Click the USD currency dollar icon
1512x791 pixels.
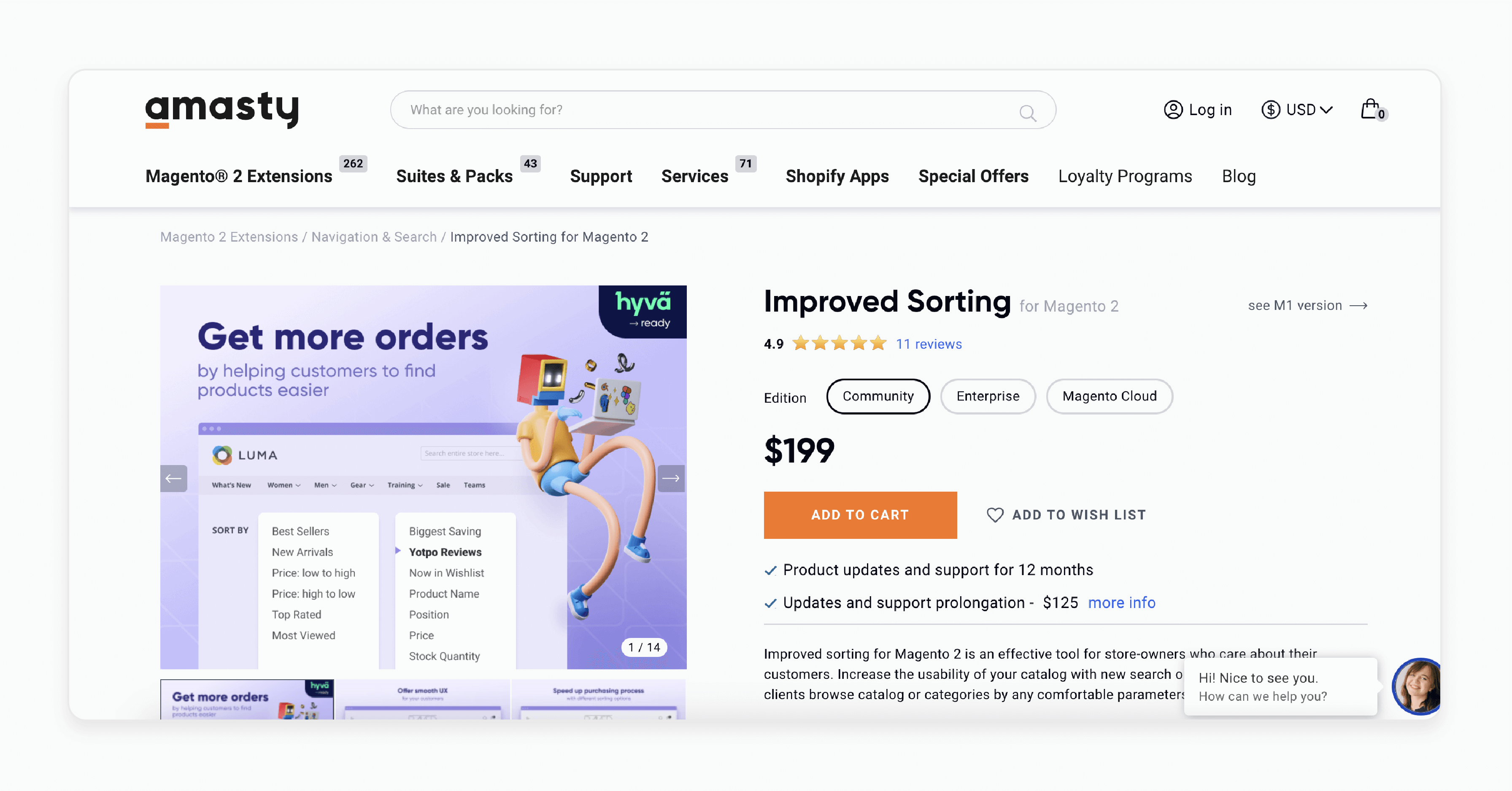(1270, 109)
